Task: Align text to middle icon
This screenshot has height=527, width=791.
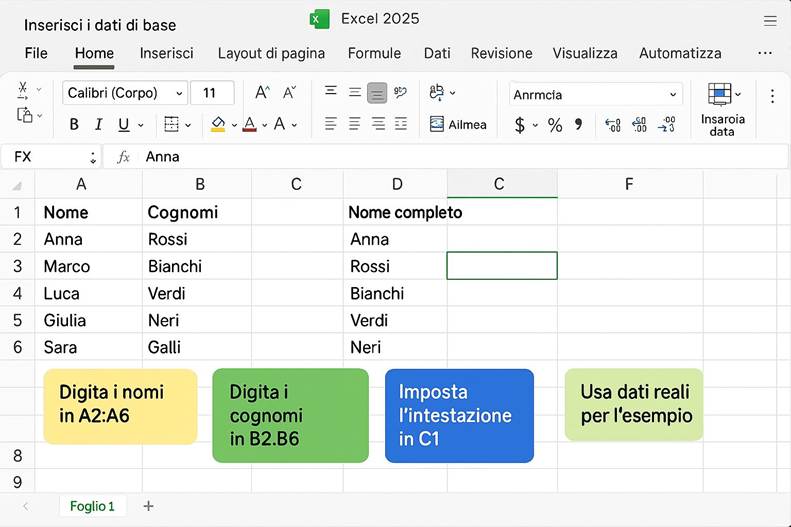Action: pos(355,92)
